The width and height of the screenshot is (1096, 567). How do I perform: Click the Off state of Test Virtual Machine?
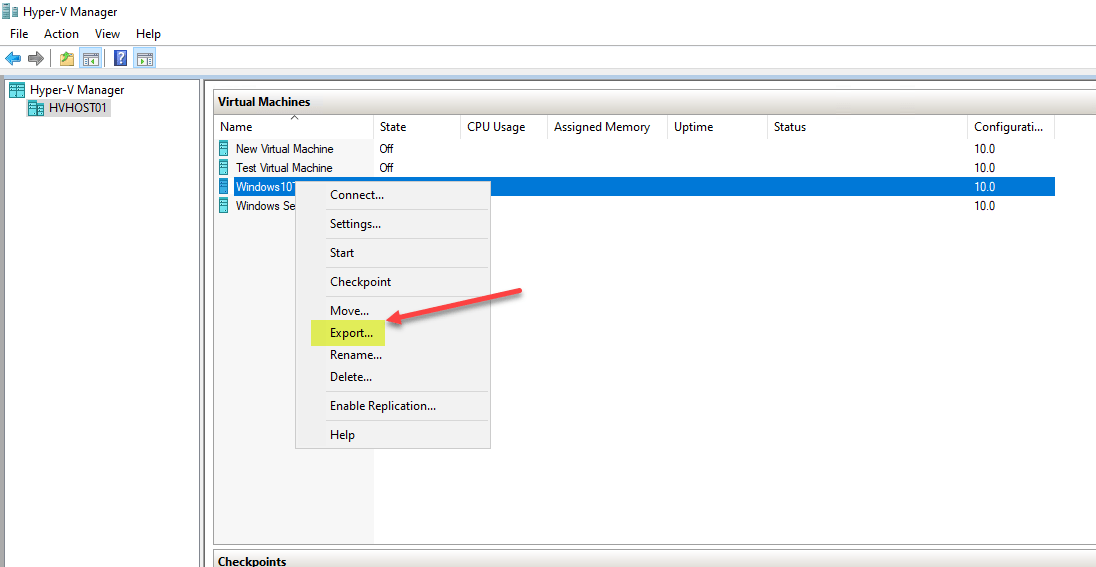click(386, 168)
